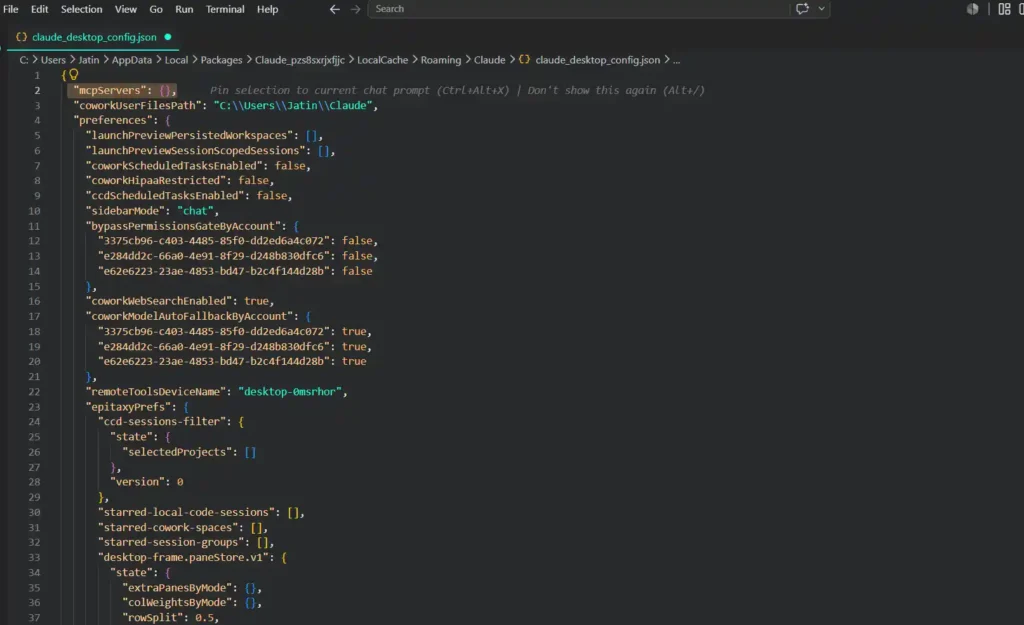
Task: Go forward with the right arrow
Action: coord(355,9)
